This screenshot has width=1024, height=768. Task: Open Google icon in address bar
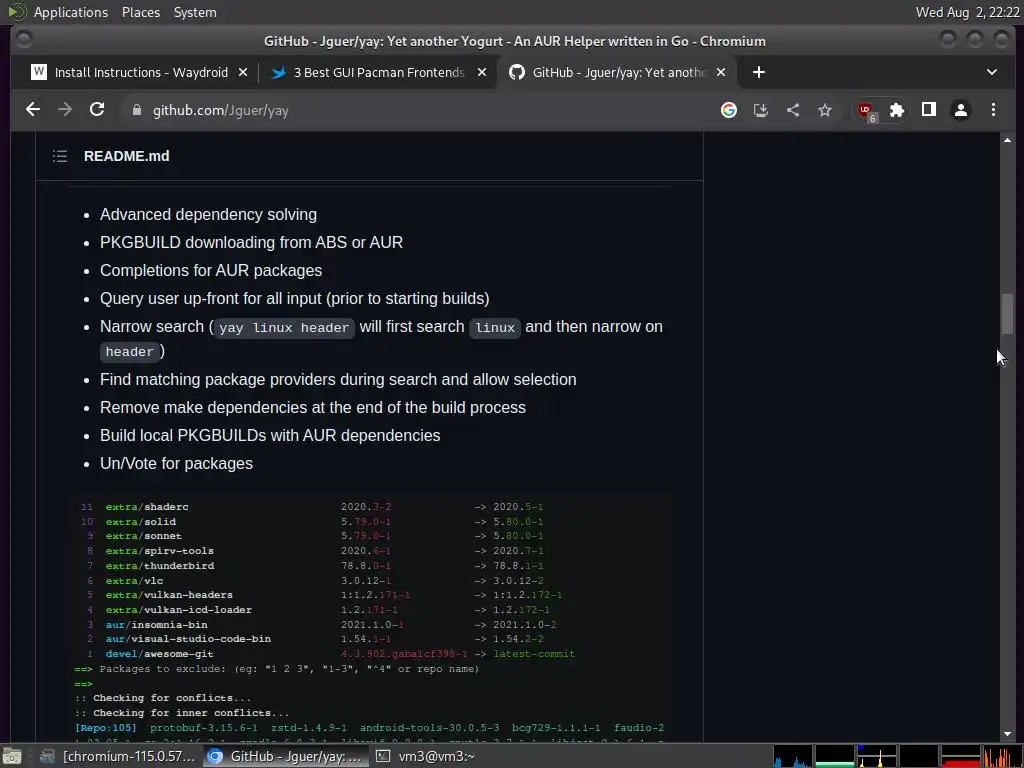[729, 110]
